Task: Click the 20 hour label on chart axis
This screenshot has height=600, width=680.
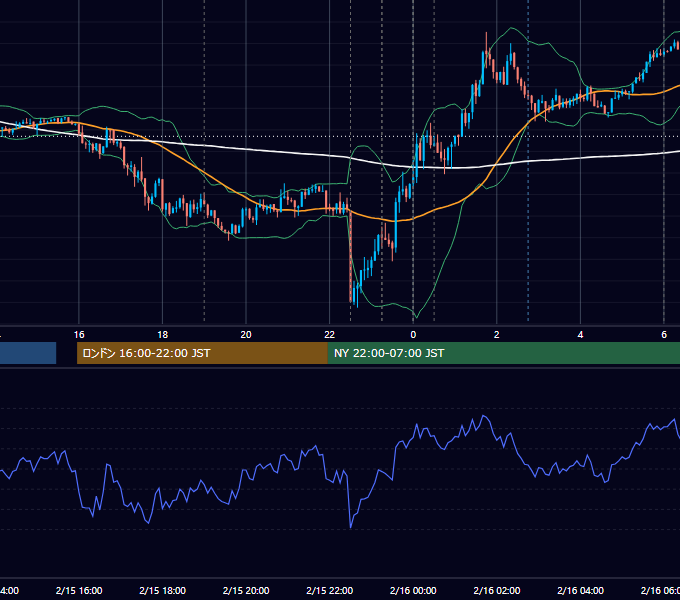Action: (x=246, y=335)
